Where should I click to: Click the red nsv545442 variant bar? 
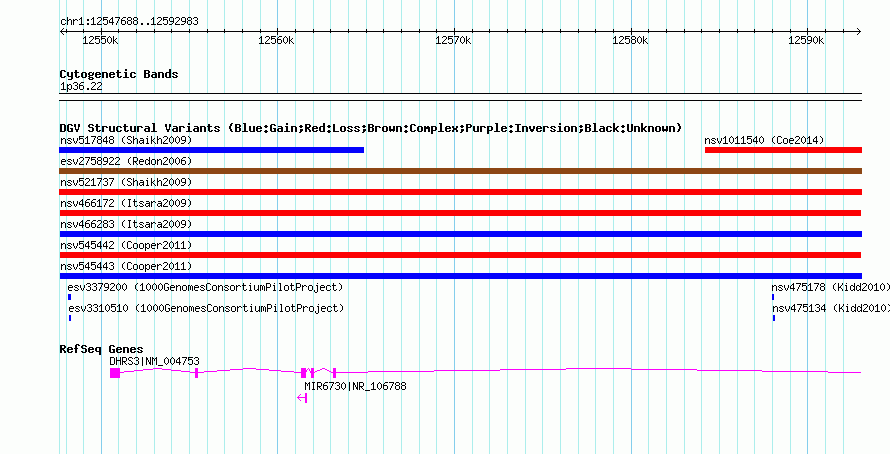coord(460,255)
